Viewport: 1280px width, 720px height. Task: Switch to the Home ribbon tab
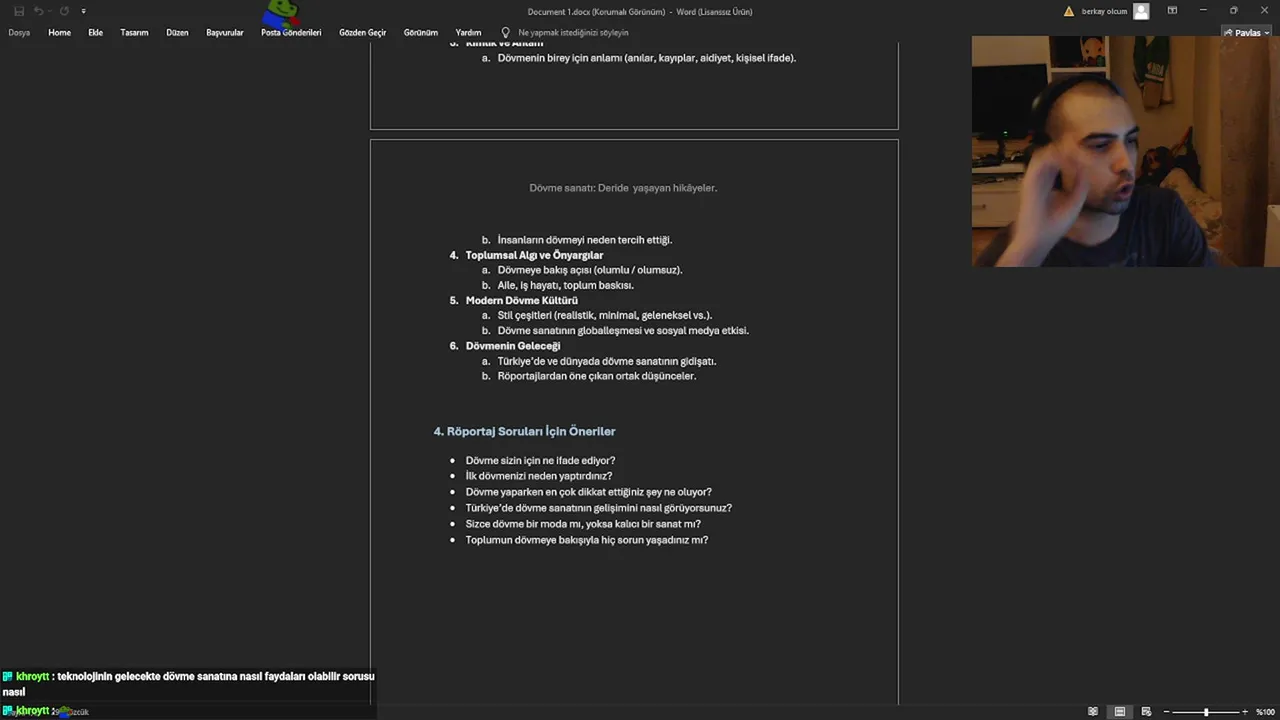[59, 32]
